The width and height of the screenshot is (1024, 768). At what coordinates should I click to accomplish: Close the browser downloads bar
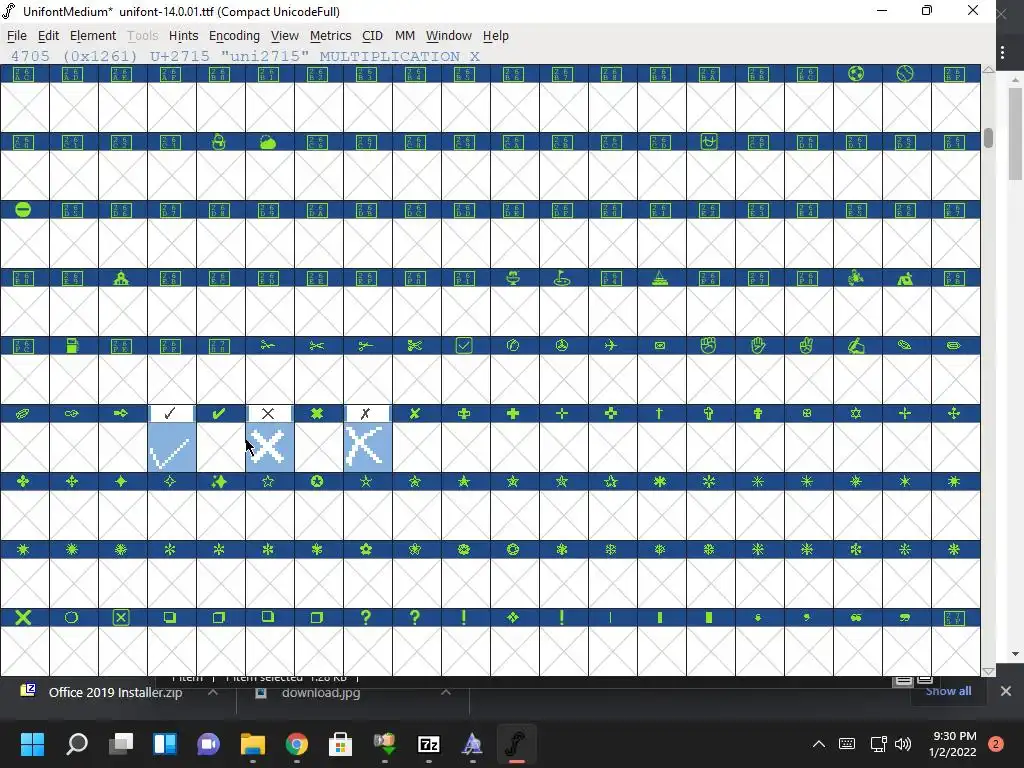pos(1006,691)
